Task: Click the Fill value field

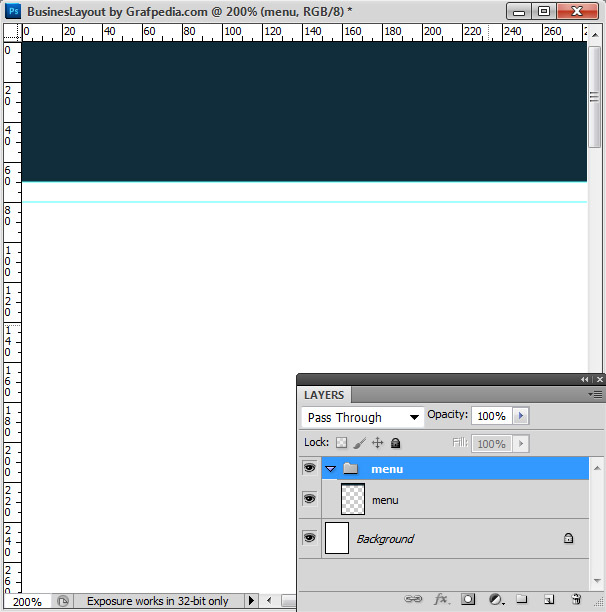Action: point(492,444)
